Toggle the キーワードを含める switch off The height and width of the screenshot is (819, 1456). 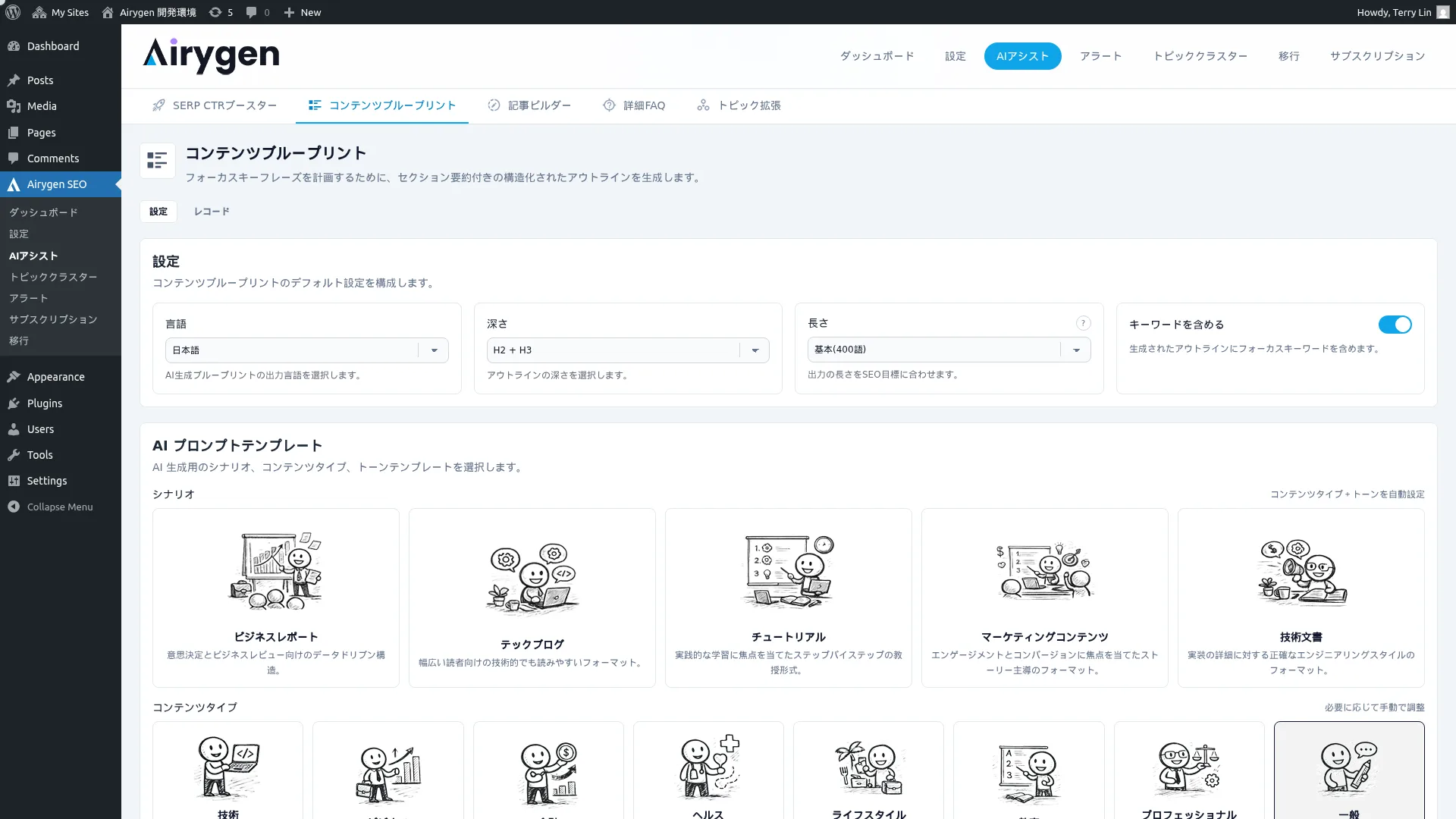tap(1395, 325)
